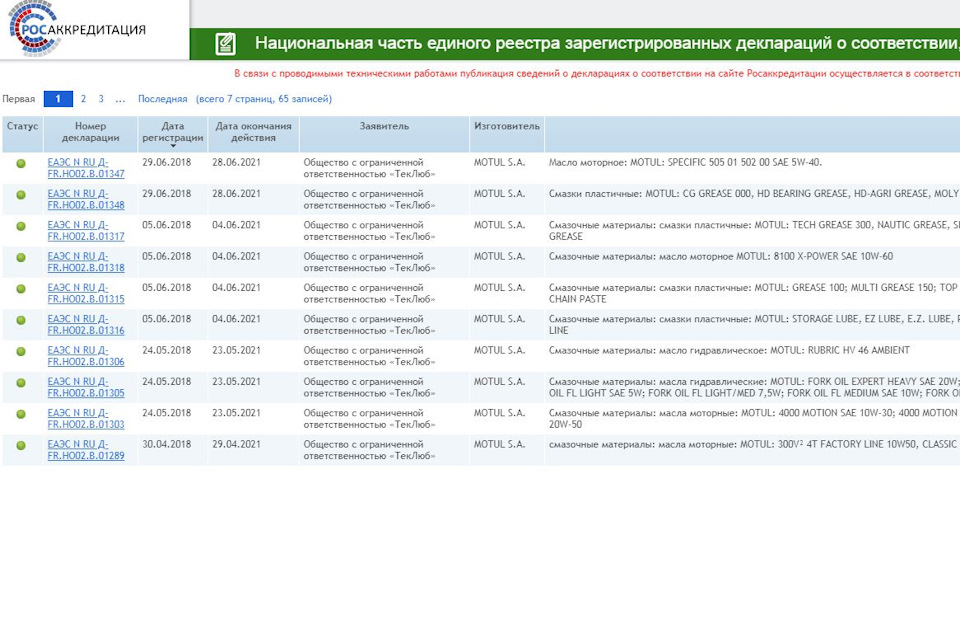Click the green status dot for declaration 01315

click(21, 288)
